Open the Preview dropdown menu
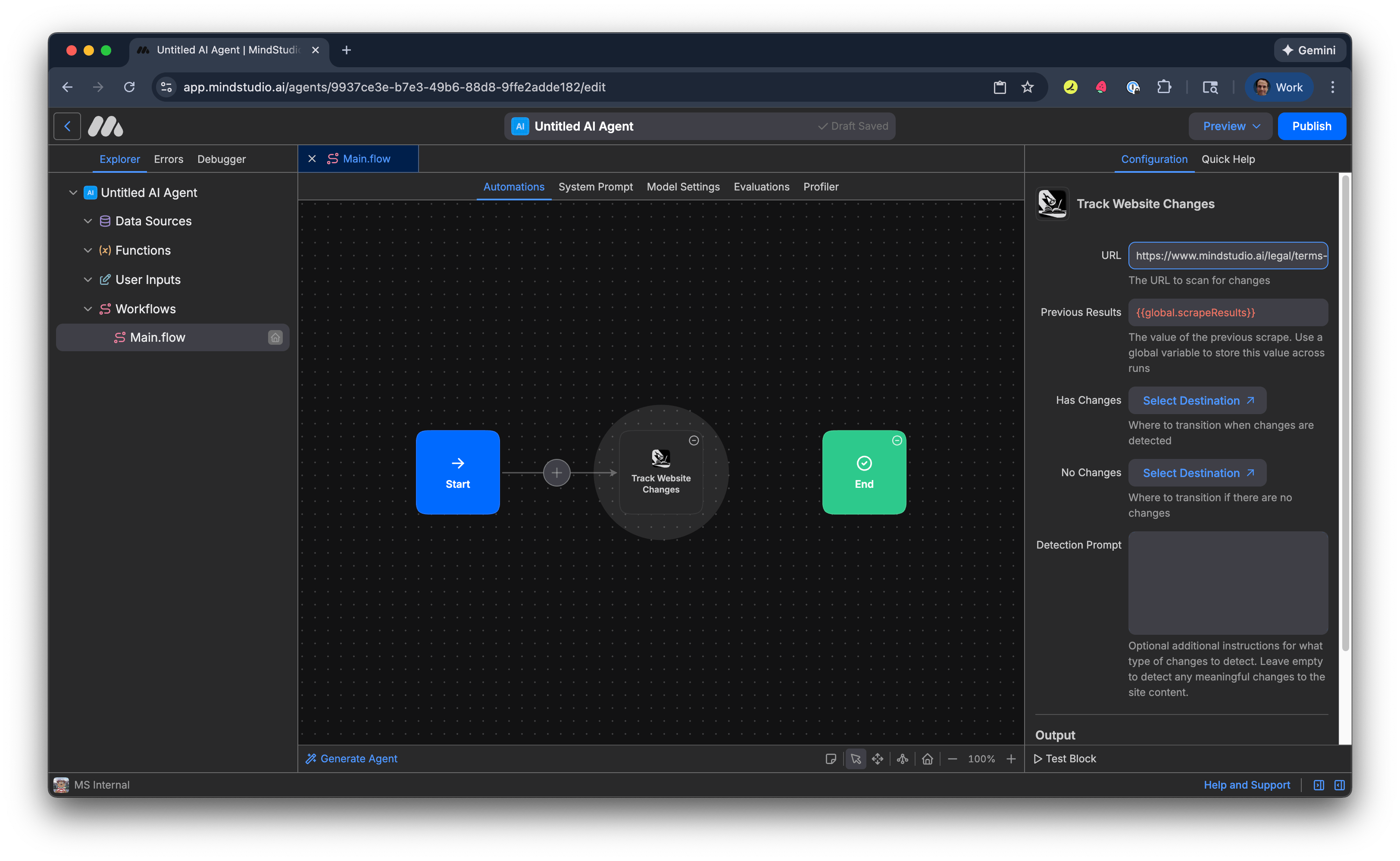Screen dimensions: 1400x861 pyautogui.click(x=1230, y=126)
